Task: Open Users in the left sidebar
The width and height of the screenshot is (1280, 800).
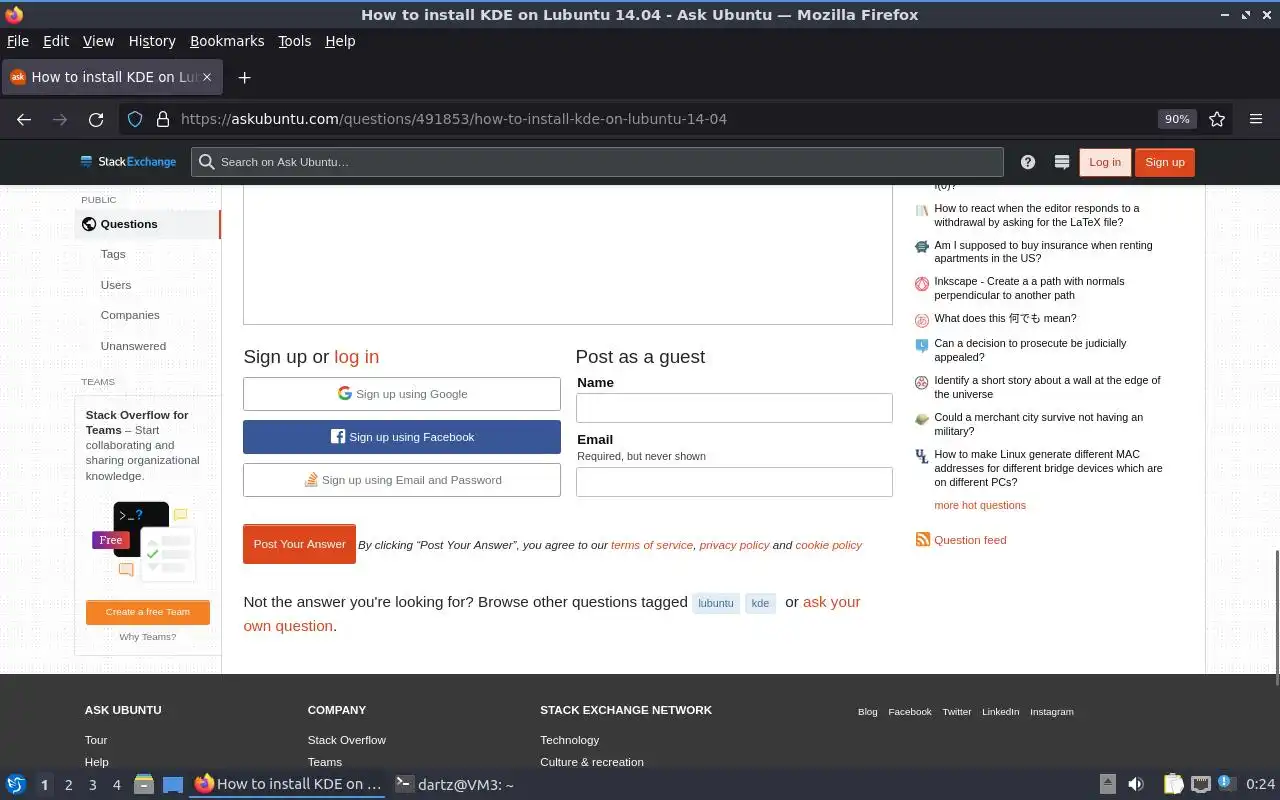Action: (x=116, y=285)
